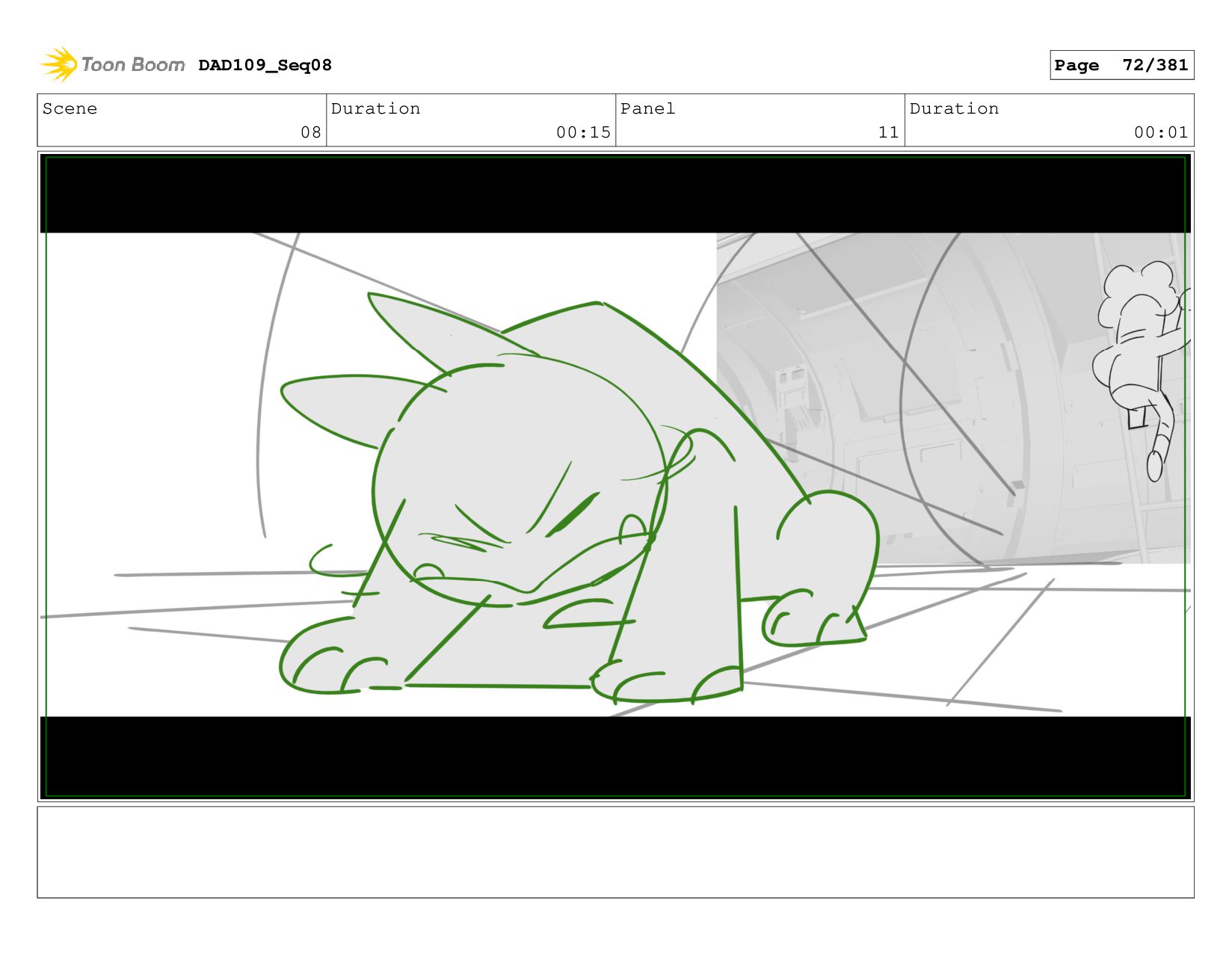Click the Scene label
1232x954 pixels.
pyautogui.click(x=70, y=108)
